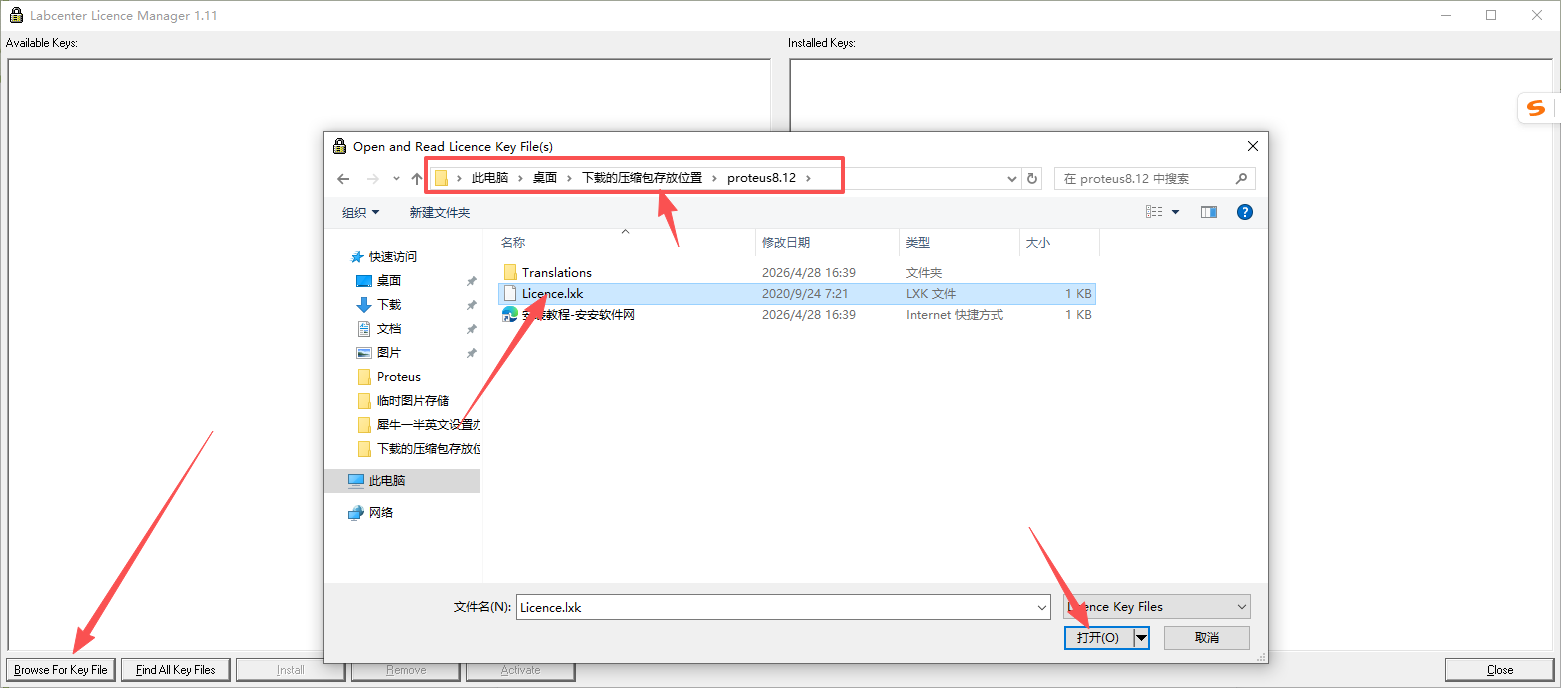Screen dimensions: 1561x688
Task: Unpin 下载 using its pin icon
Action: pos(472,305)
